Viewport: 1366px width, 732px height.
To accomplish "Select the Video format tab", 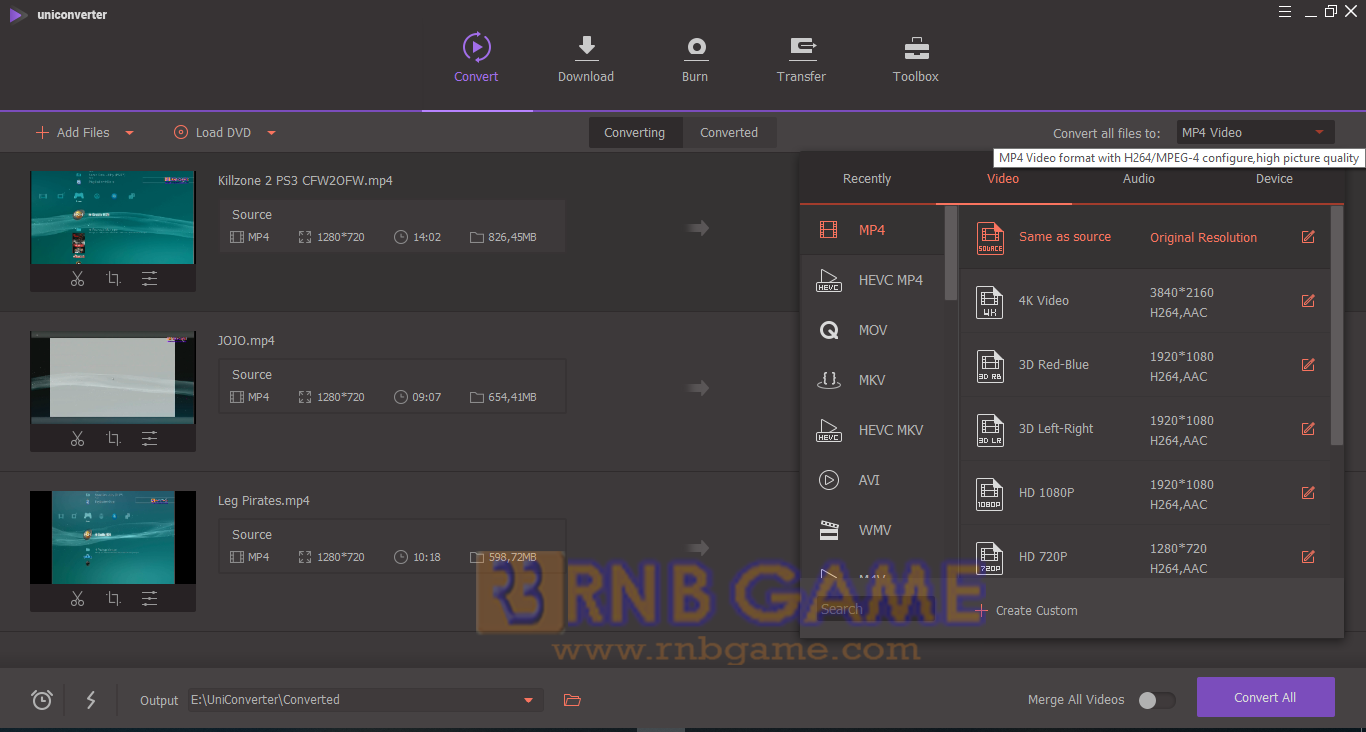I will click(1003, 179).
